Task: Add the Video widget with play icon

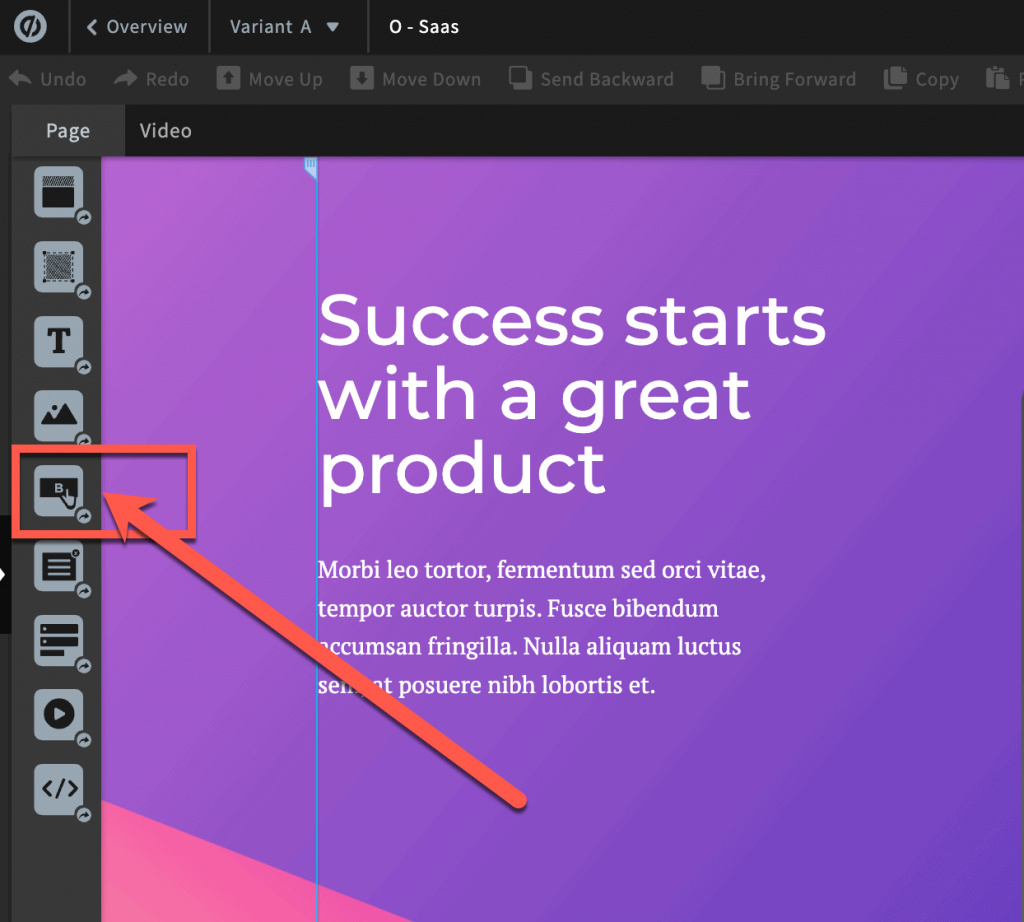Action: (59, 714)
